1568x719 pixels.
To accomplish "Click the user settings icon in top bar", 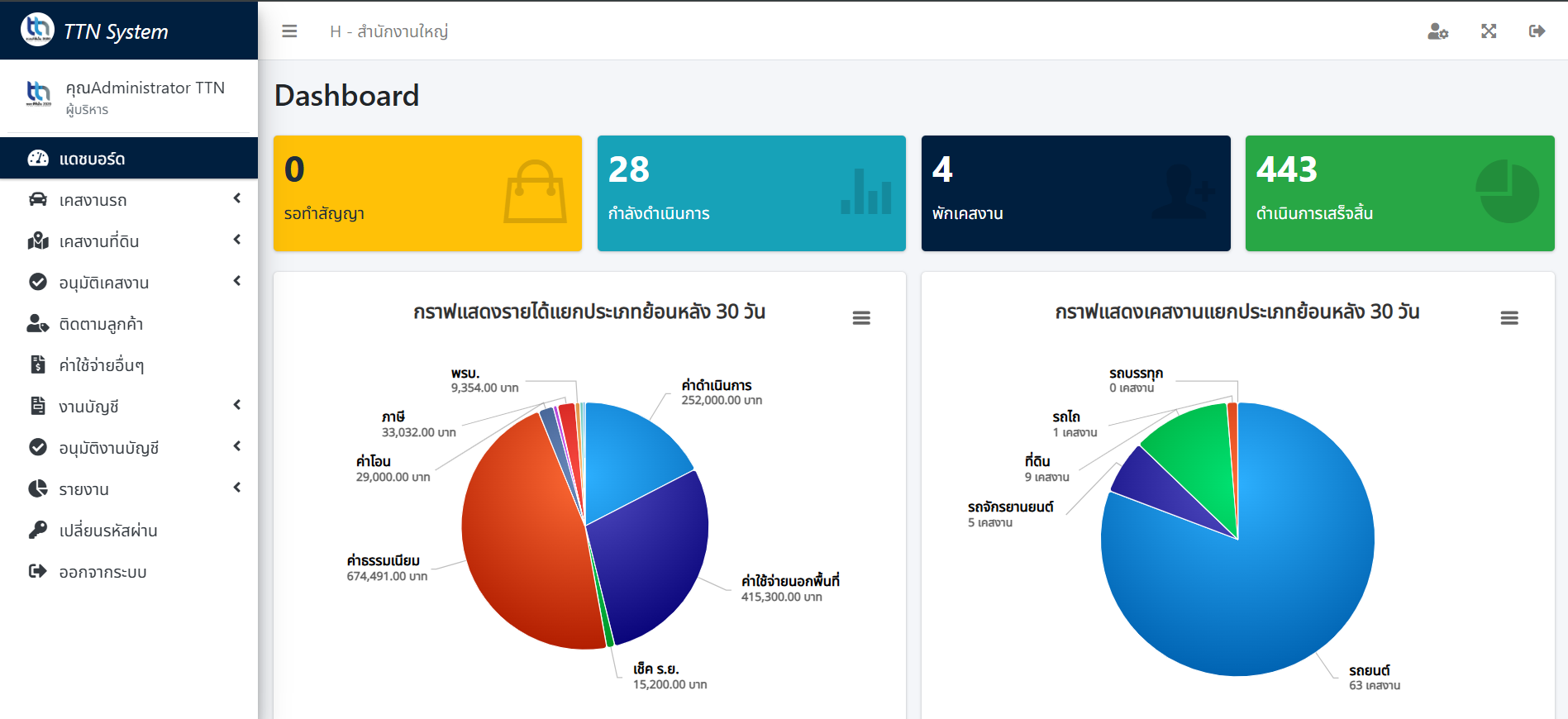I will coord(1437,31).
